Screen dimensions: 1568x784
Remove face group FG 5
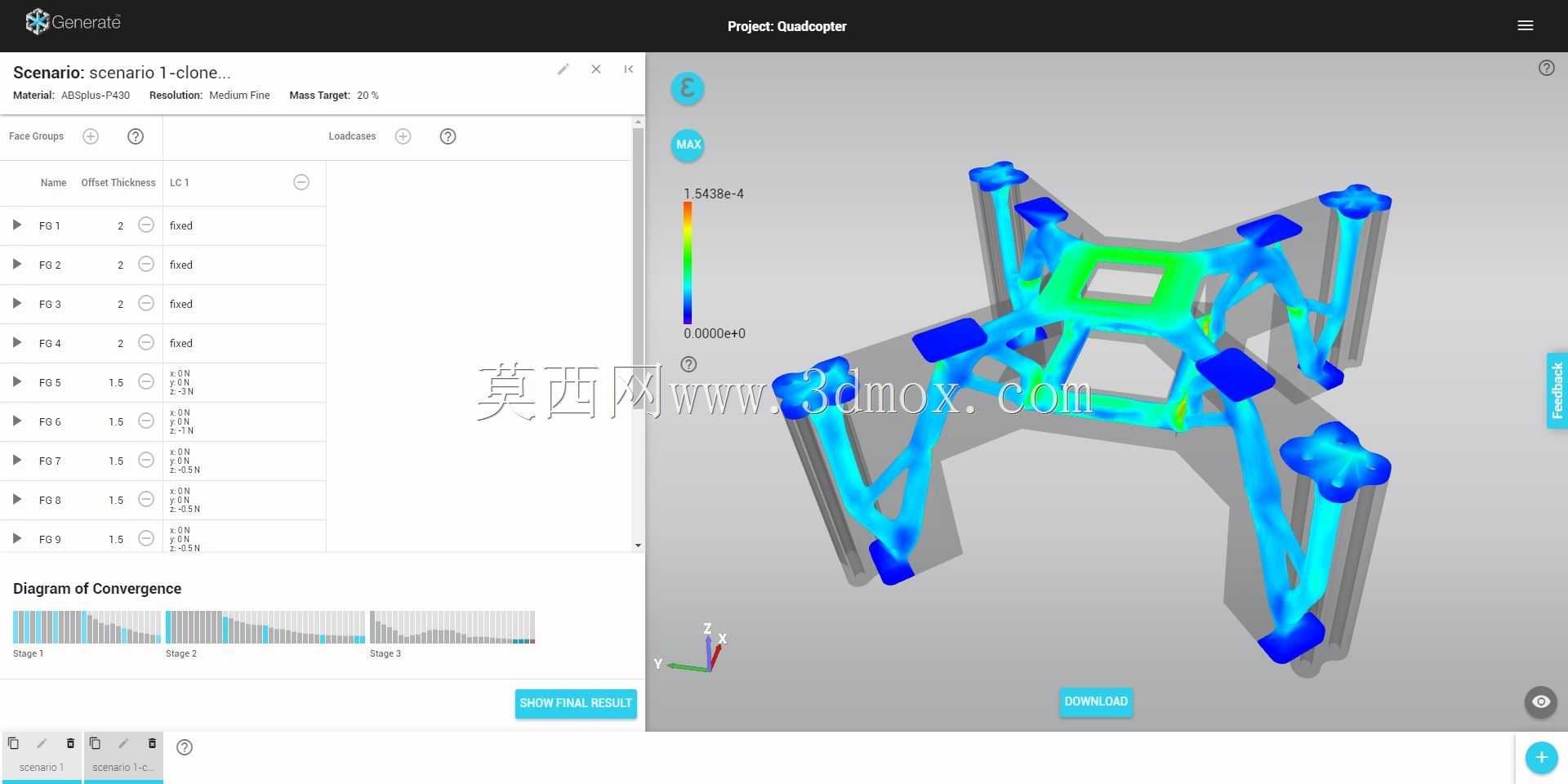click(x=146, y=381)
